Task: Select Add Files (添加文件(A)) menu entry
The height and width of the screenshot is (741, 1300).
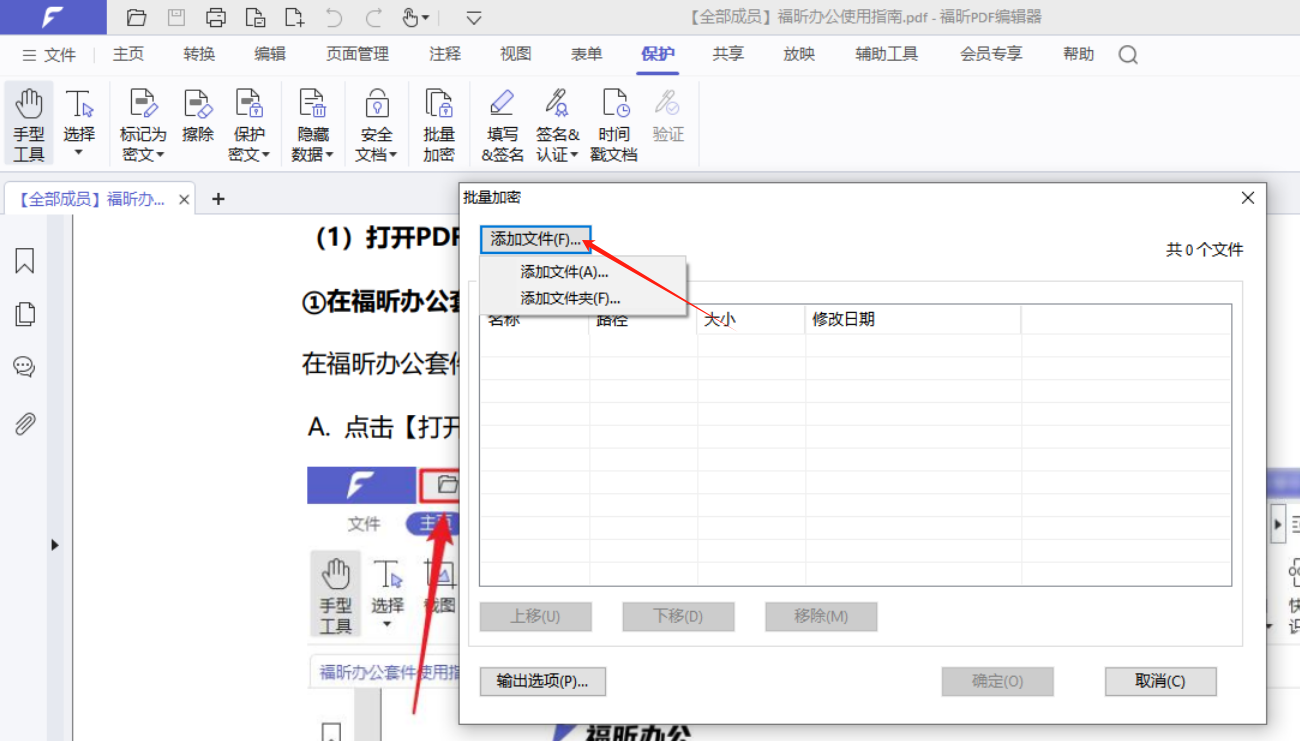Action: click(x=564, y=272)
